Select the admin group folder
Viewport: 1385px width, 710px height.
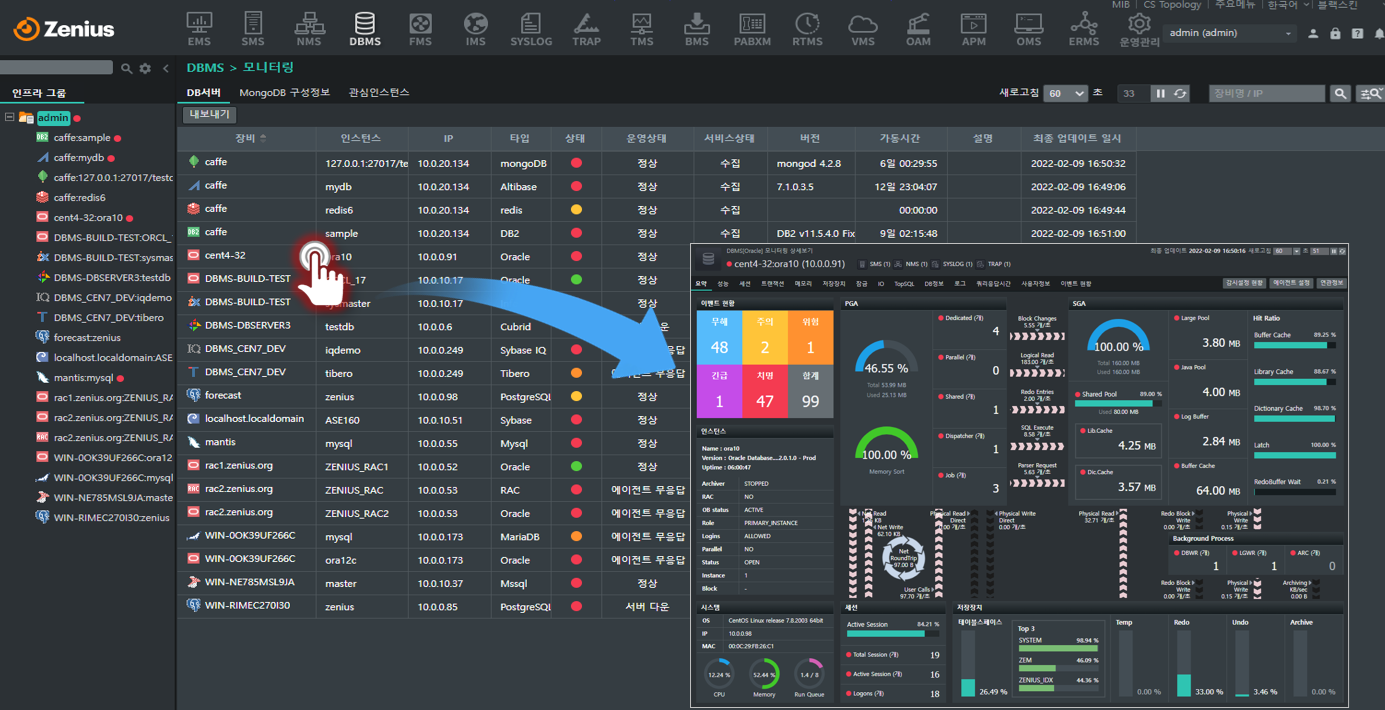click(53, 118)
